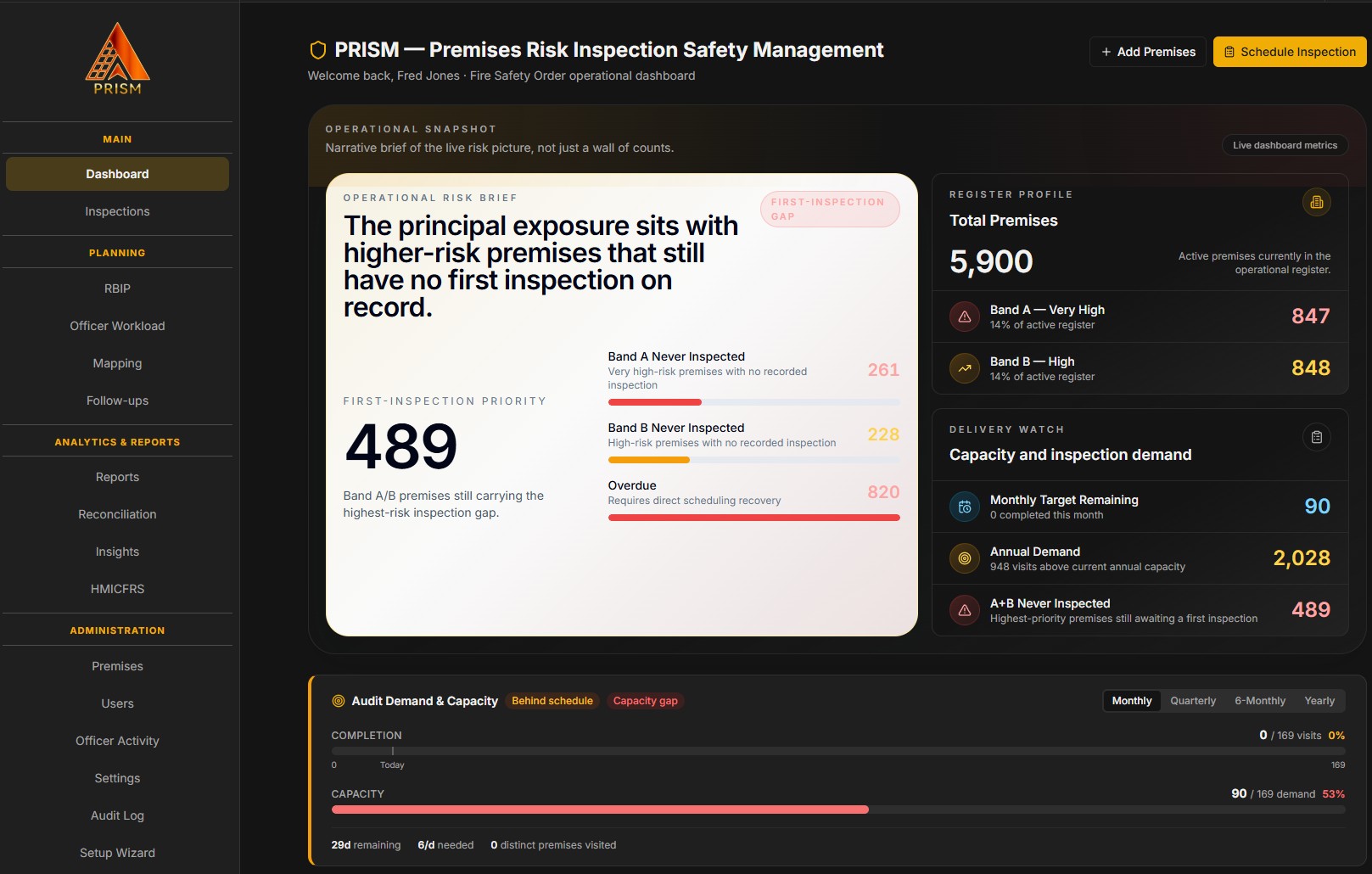Click the Annual Demand value 2,028

[1302, 558]
